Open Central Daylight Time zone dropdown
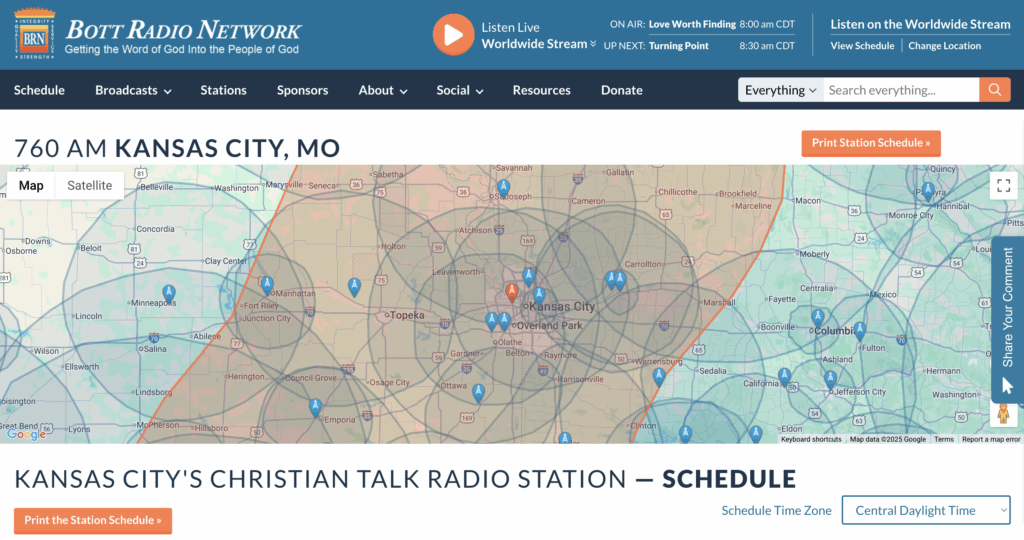 click(926, 510)
